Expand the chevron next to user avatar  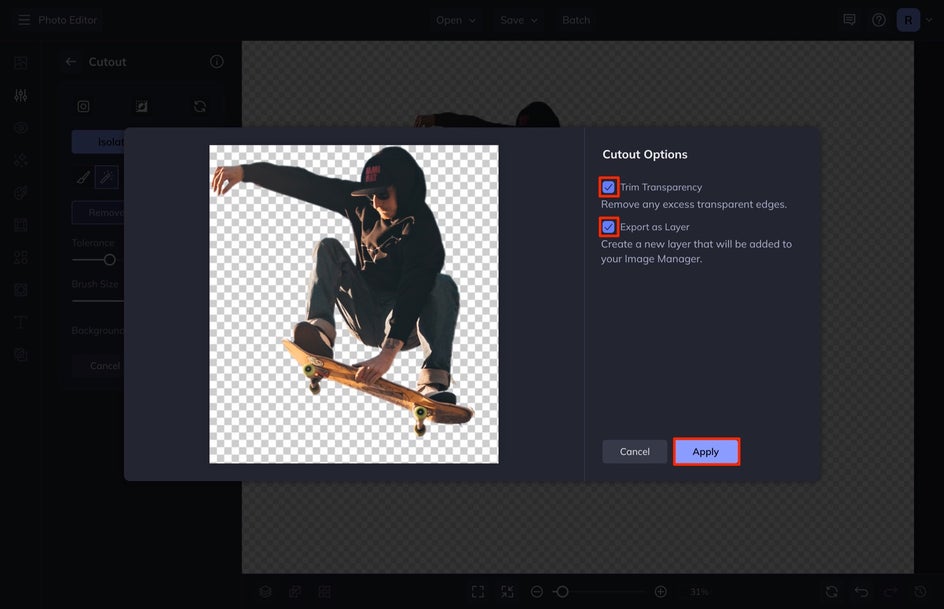(x=929, y=20)
